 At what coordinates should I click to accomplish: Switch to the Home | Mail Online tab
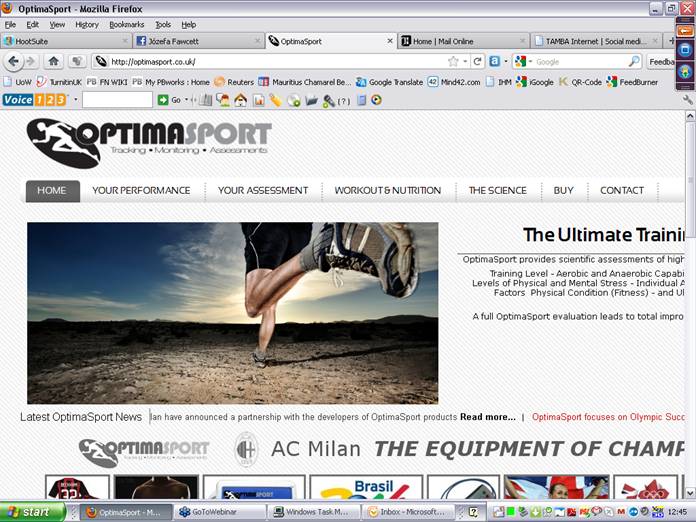[463, 41]
